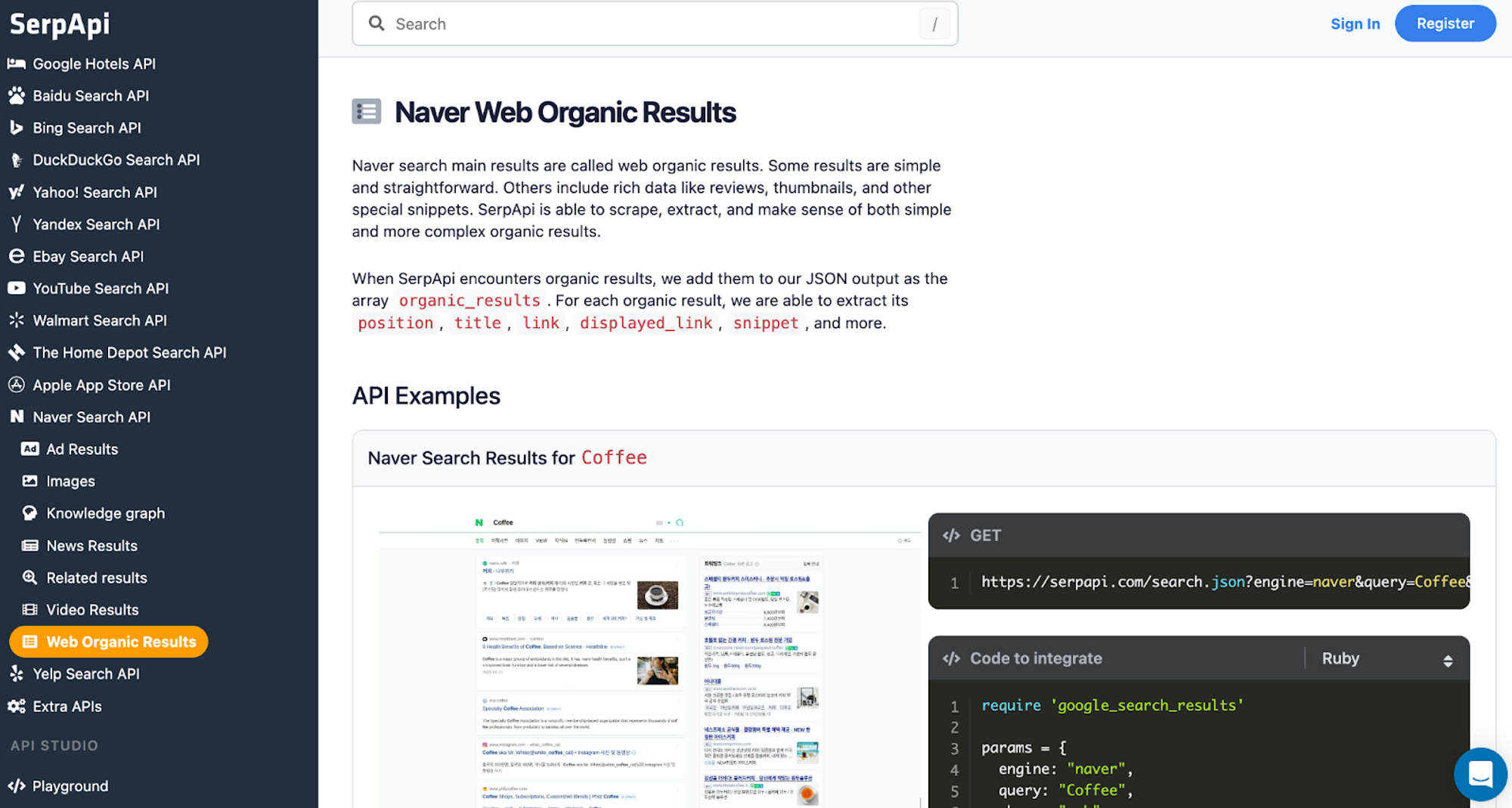The height and width of the screenshot is (808, 1512).
Task: Click the Ebay icon in sidebar
Action: click(x=17, y=256)
